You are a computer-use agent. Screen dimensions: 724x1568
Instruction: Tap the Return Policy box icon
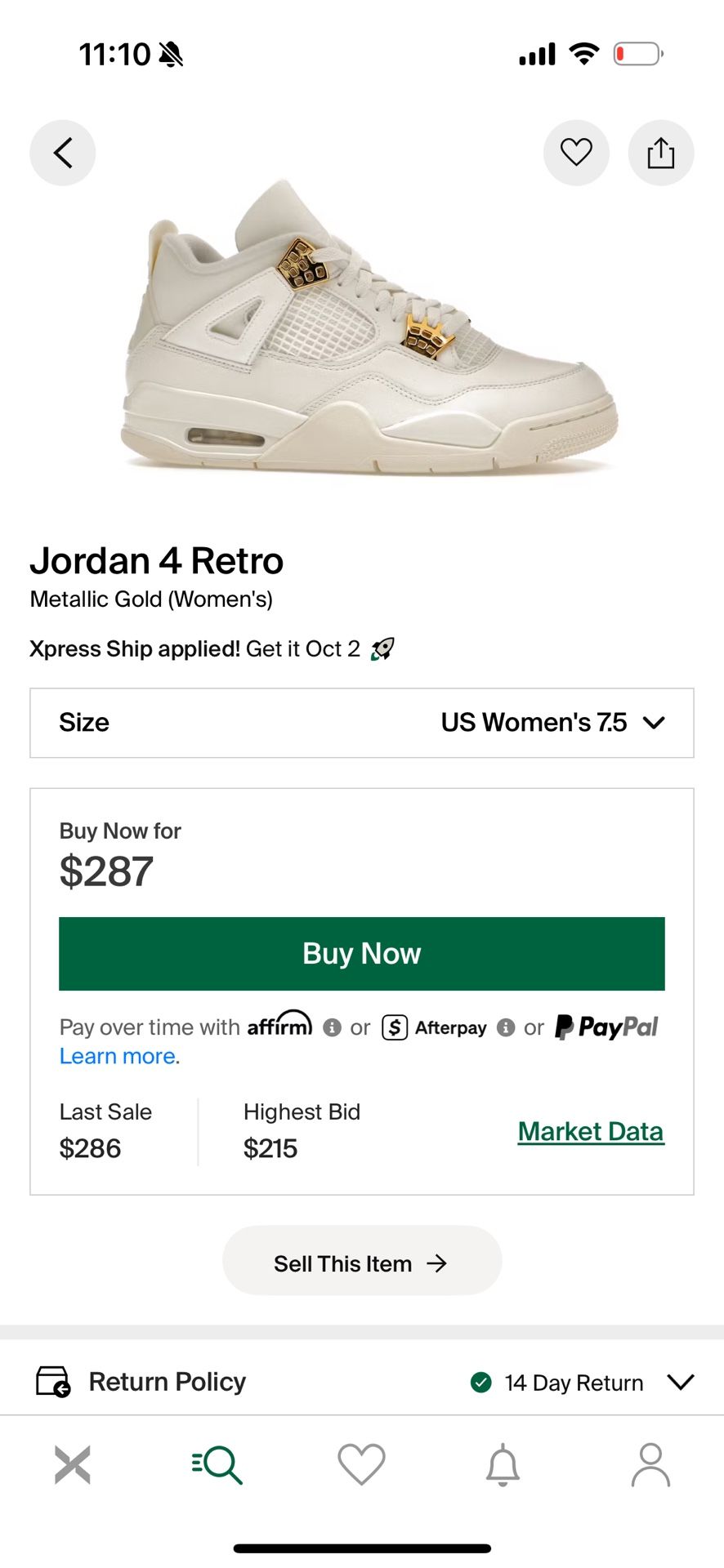(x=53, y=1381)
